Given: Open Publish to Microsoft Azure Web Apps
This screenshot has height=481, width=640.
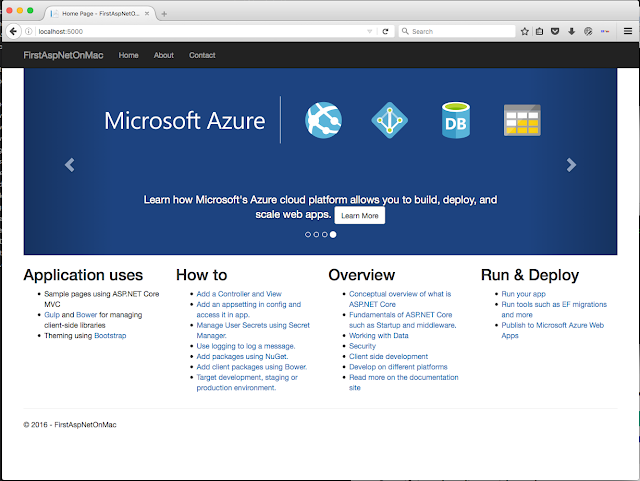Looking at the screenshot, I should coord(553,330).
